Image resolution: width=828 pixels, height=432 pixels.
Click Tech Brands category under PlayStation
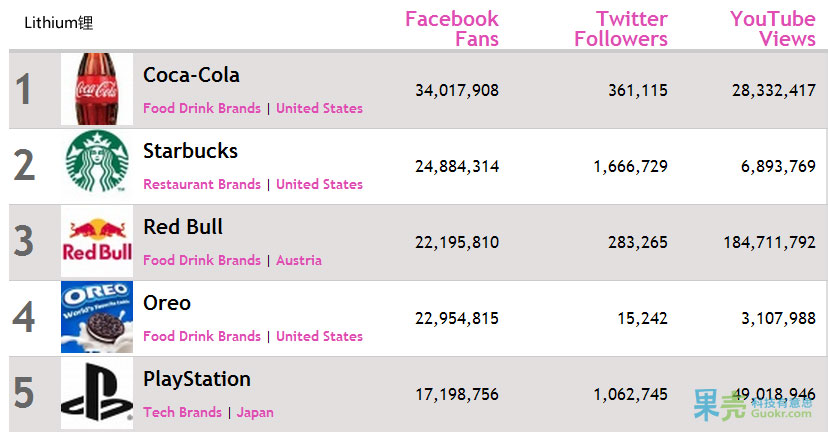pos(182,412)
